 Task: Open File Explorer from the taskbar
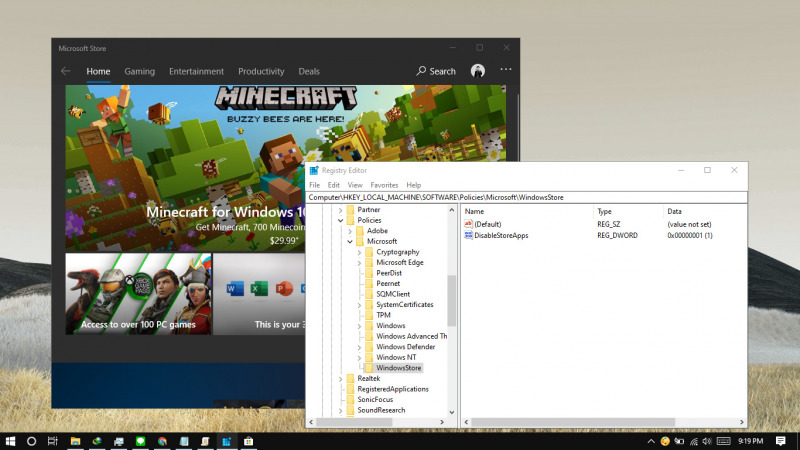[75, 441]
